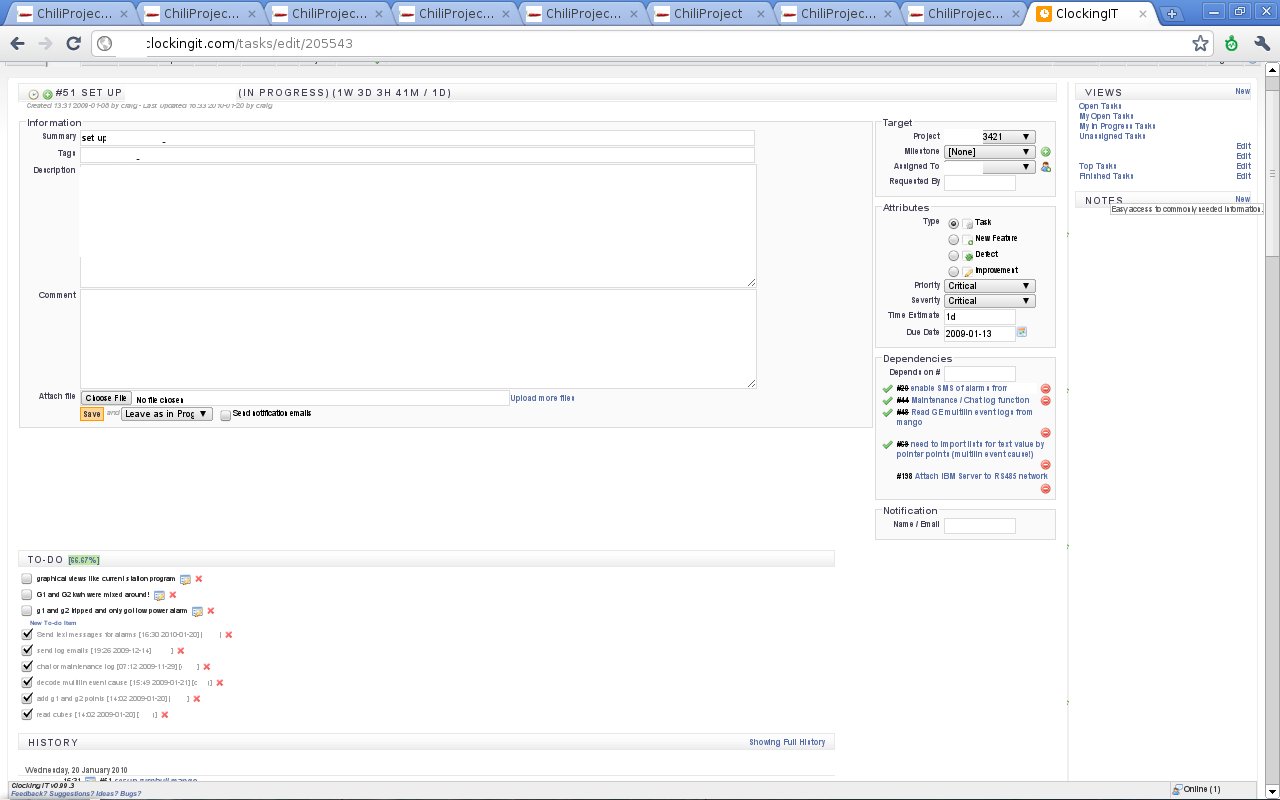This screenshot has height=800, width=1280.
Task: Delete to-do 'Send text messages for alarms'
Action: (229, 634)
